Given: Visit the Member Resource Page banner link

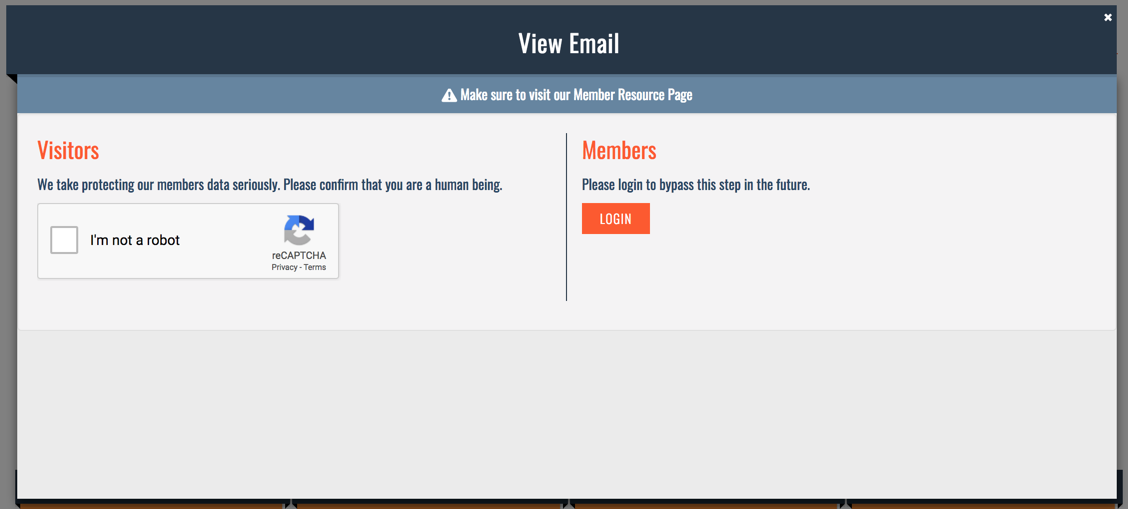Looking at the screenshot, I should click(567, 95).
